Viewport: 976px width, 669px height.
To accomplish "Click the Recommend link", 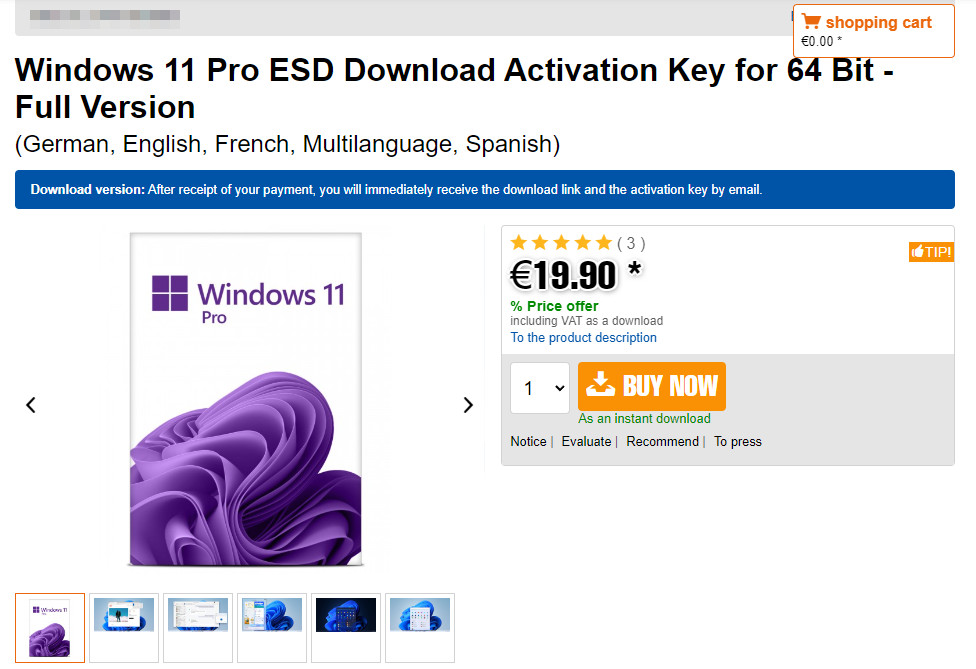I will [x=662, y=442].
